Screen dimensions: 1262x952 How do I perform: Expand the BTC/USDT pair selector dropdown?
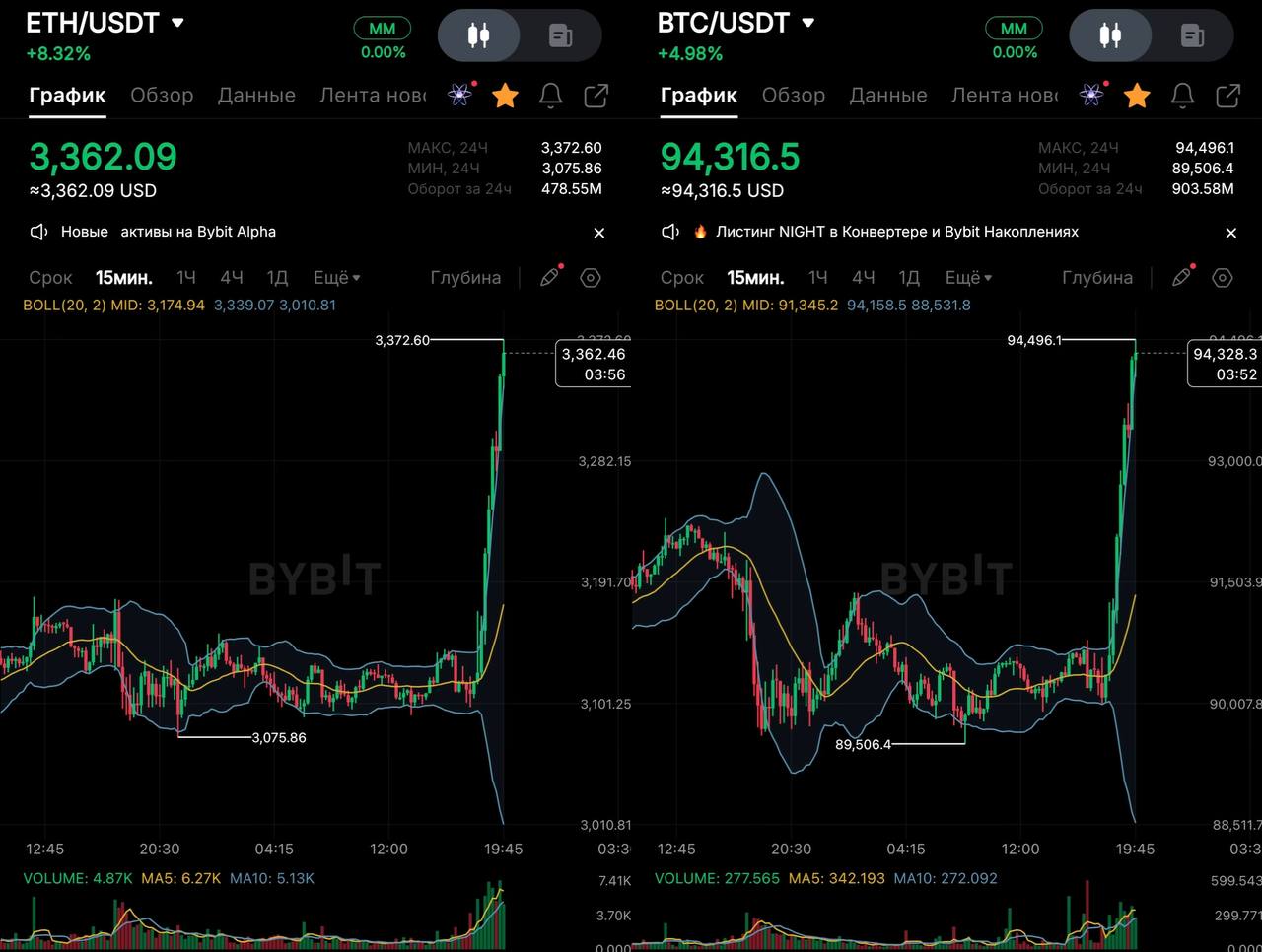(808, 23)
